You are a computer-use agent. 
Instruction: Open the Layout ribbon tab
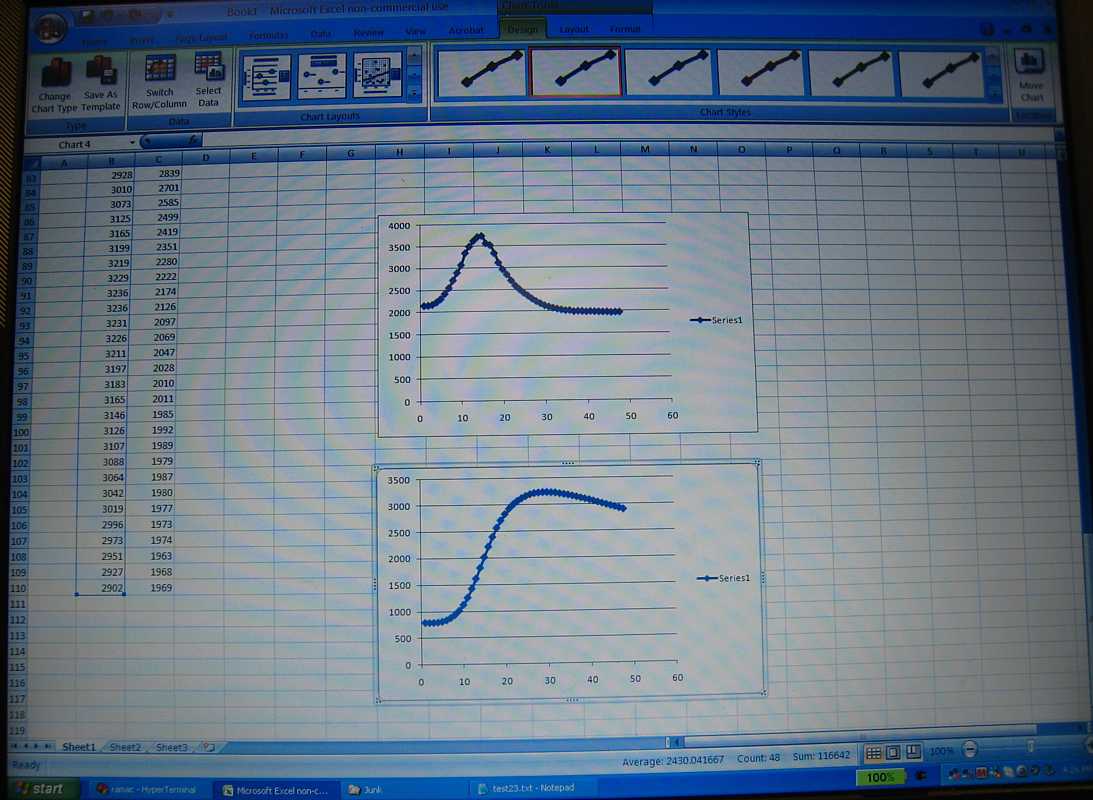pyautogui.click(x=574, y=30)
